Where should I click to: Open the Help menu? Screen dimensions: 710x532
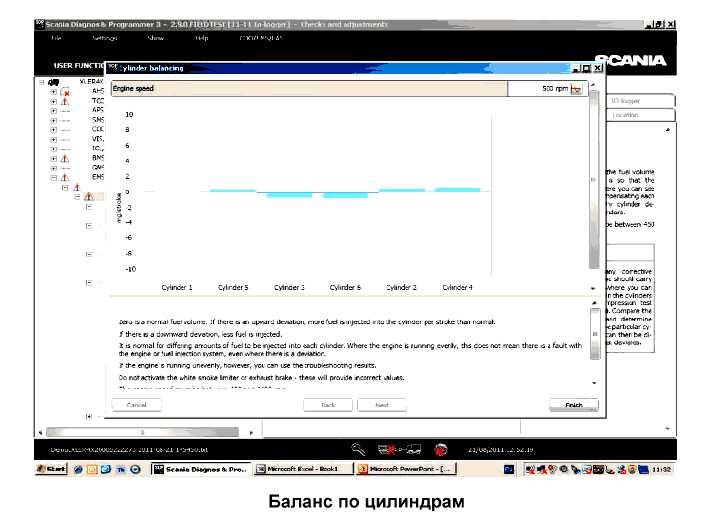coord(201,38)
